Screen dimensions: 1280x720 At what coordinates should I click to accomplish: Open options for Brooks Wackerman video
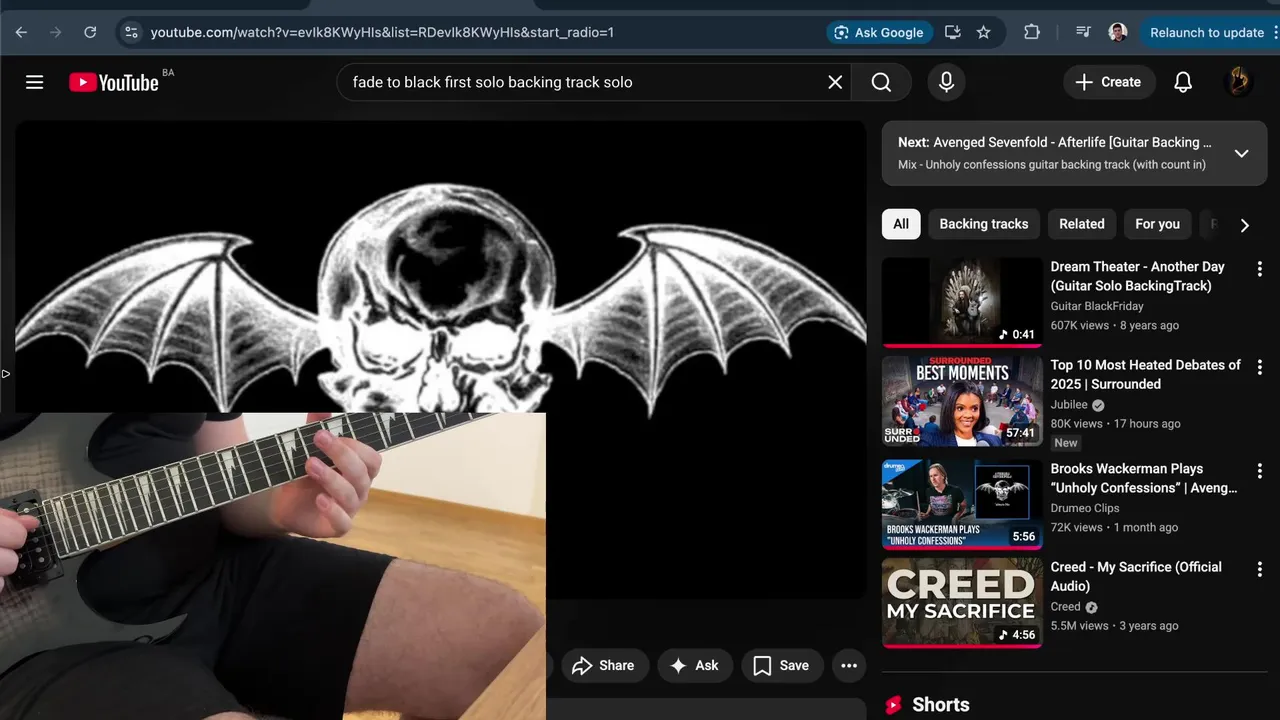1260,471
